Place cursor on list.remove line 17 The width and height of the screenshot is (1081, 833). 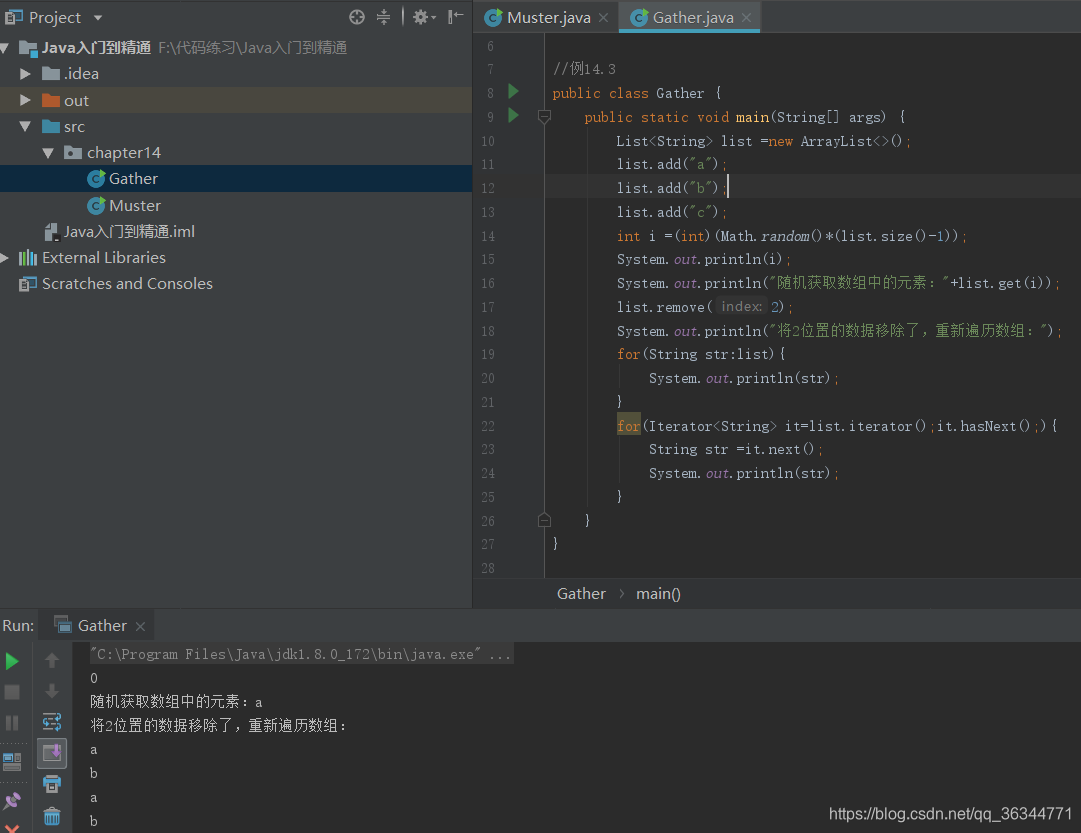pos(705,307)
